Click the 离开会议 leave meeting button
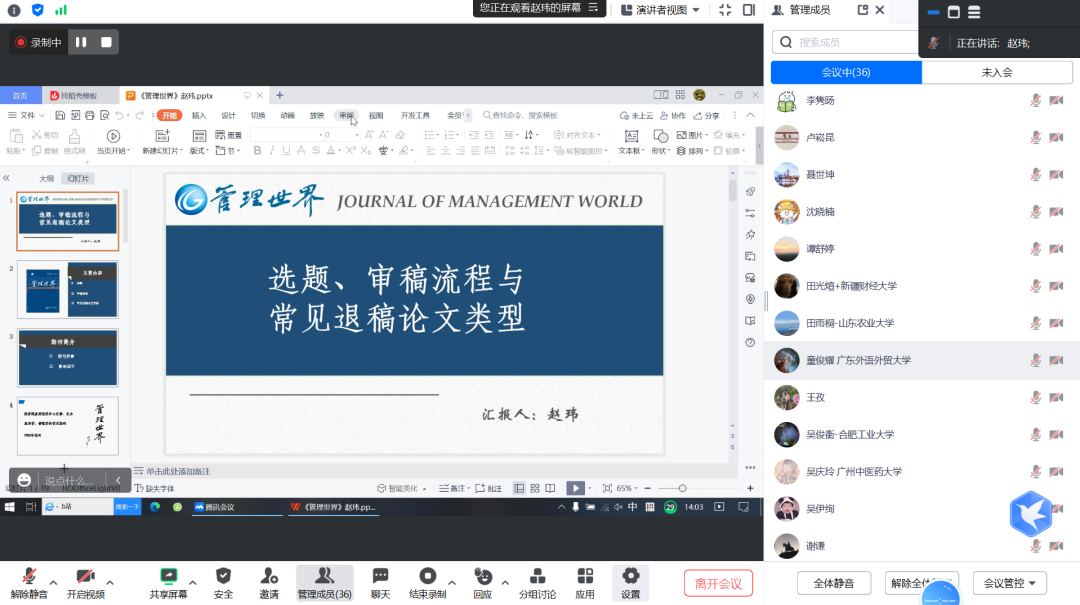Viewport: 1080px width, 605px height. [x=718, y=584]
